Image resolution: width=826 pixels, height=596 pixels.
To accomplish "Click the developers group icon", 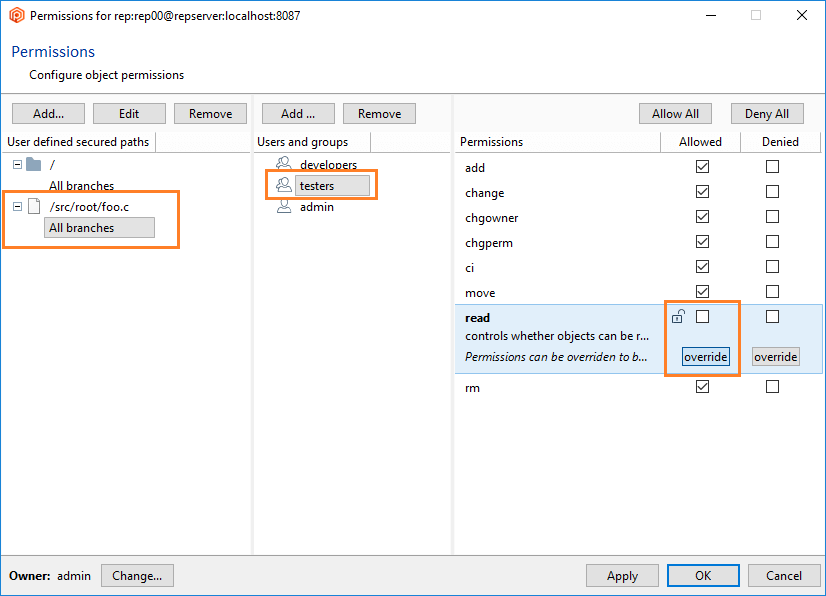I will [x=284, y=163].
